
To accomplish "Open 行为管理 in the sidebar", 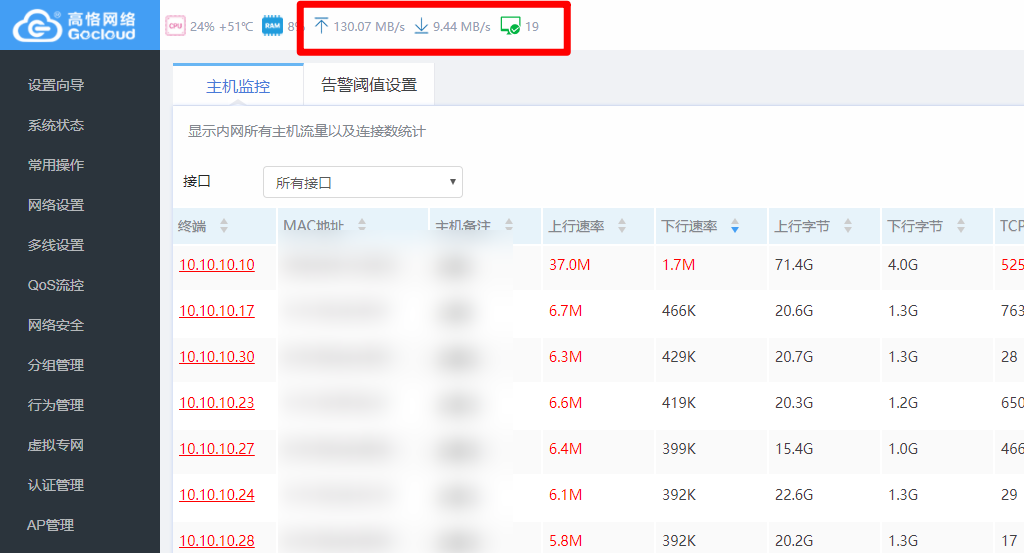I will point(56,405).
